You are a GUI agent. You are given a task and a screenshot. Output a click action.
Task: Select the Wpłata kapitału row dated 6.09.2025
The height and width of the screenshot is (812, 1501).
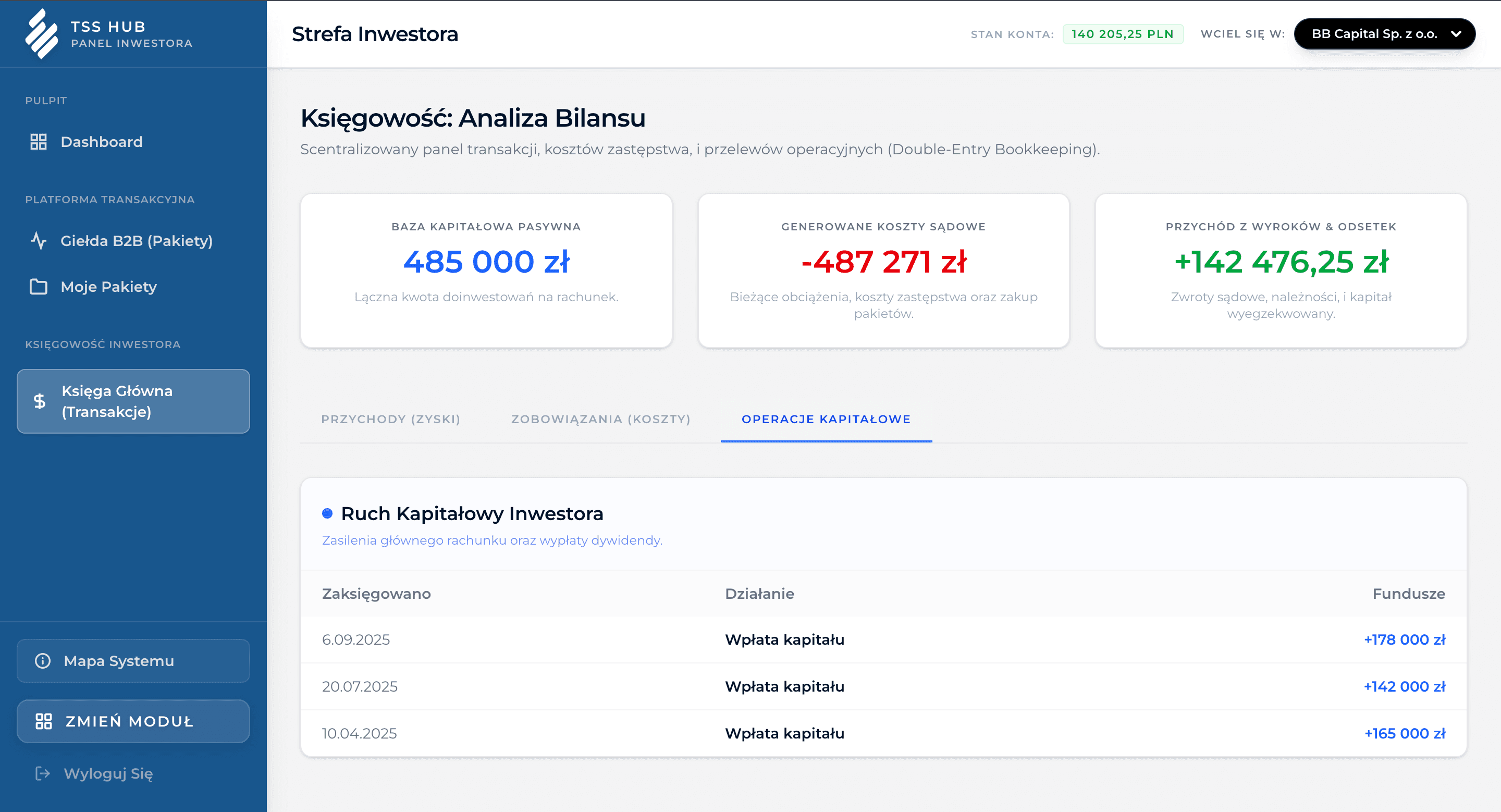(x=785, y=639)
